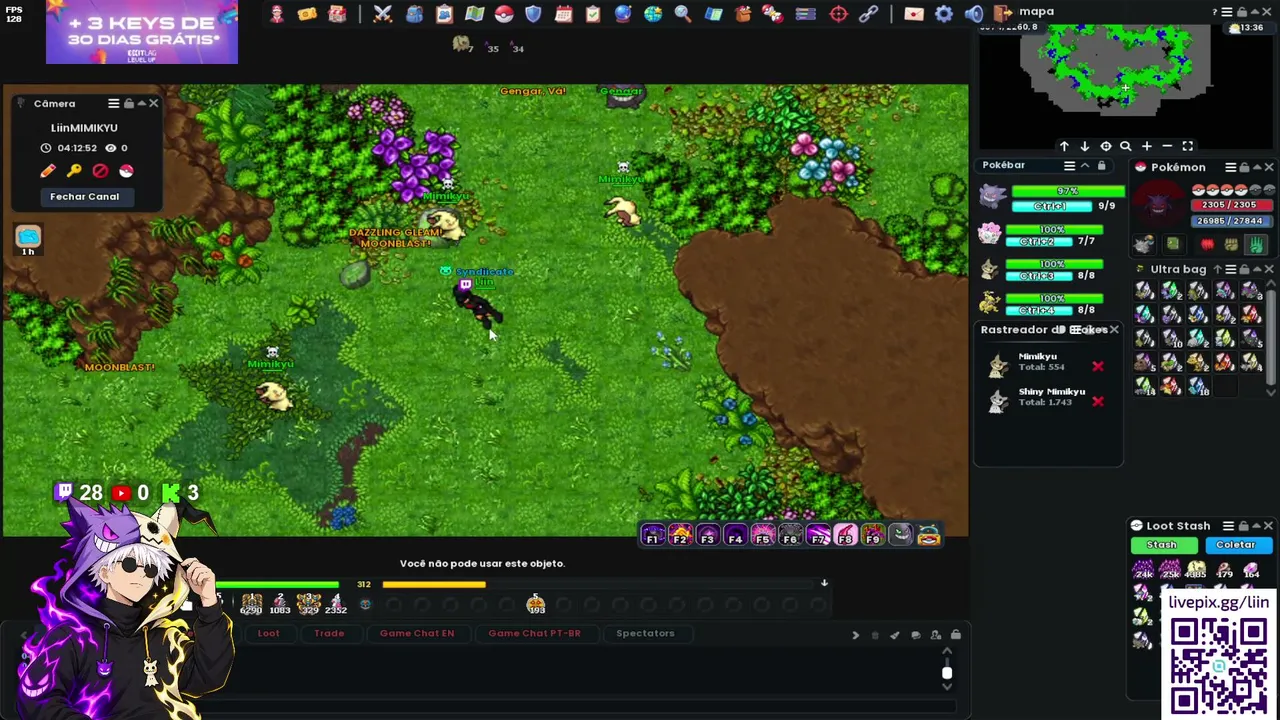Expand minimap to fullscreen

pos(1187,147)
